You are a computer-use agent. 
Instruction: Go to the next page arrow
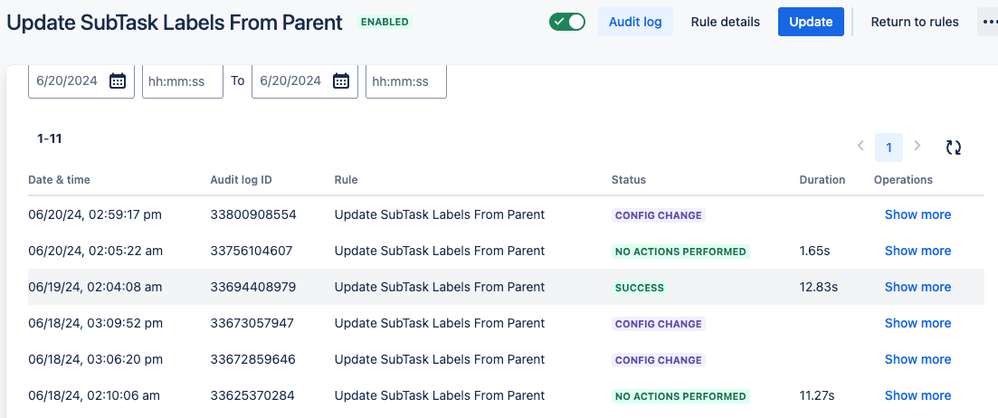pyautogui.click(x=918, y=146)
